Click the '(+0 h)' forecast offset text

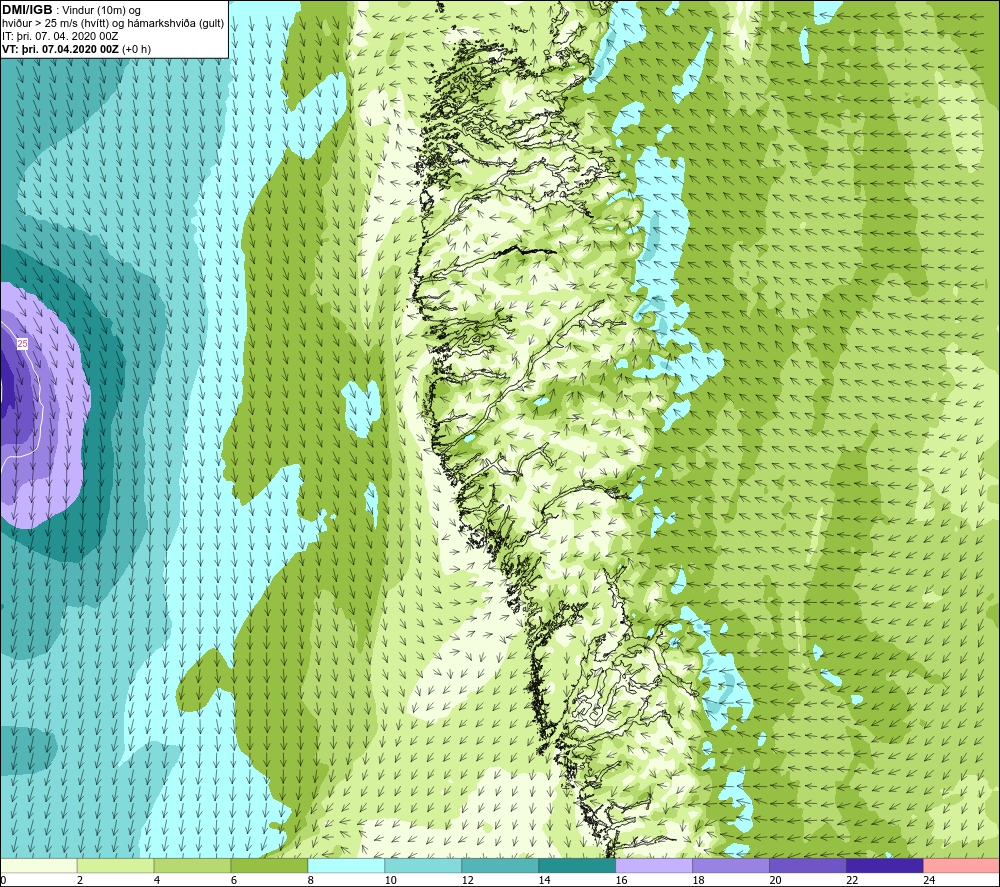136,49
